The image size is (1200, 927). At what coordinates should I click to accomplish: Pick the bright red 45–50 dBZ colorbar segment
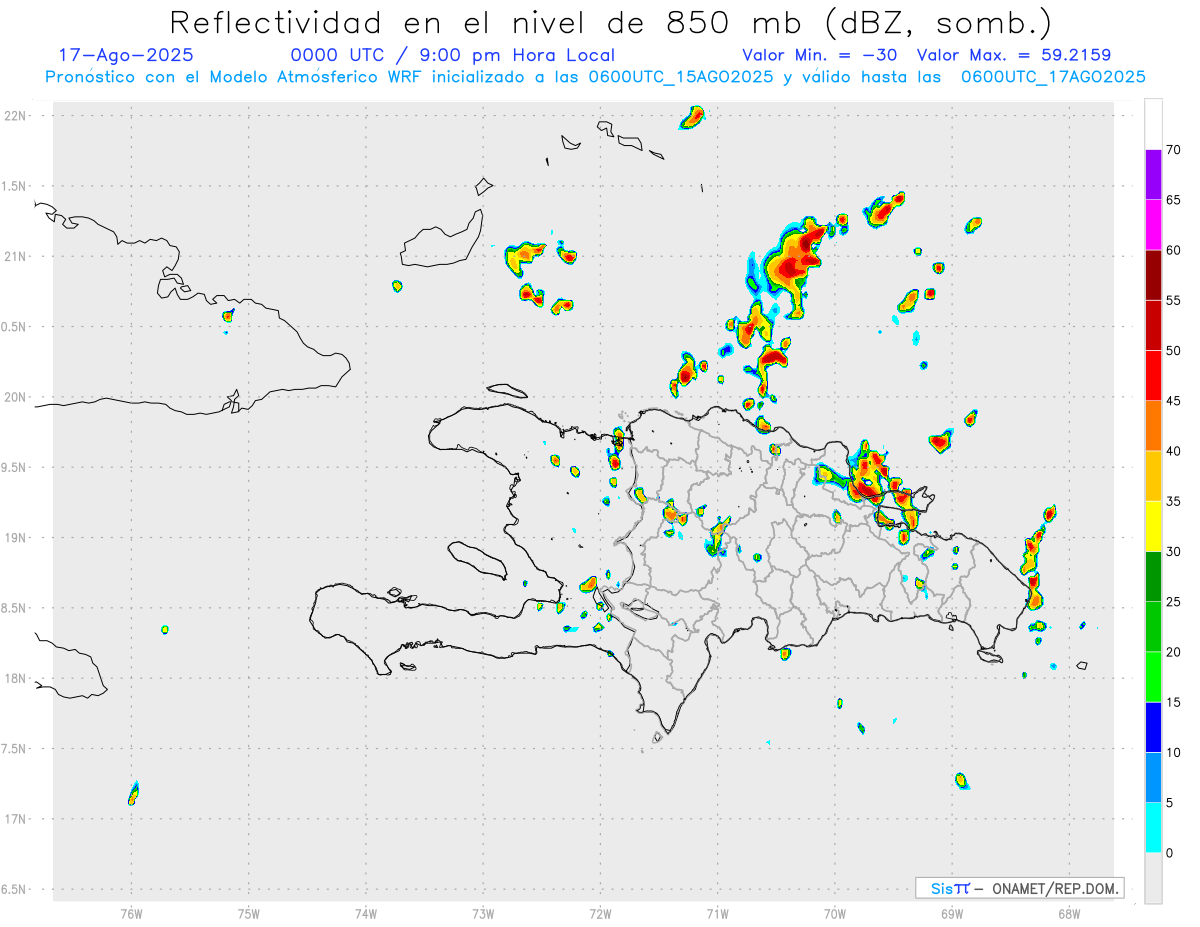(x=1153, y=376)
